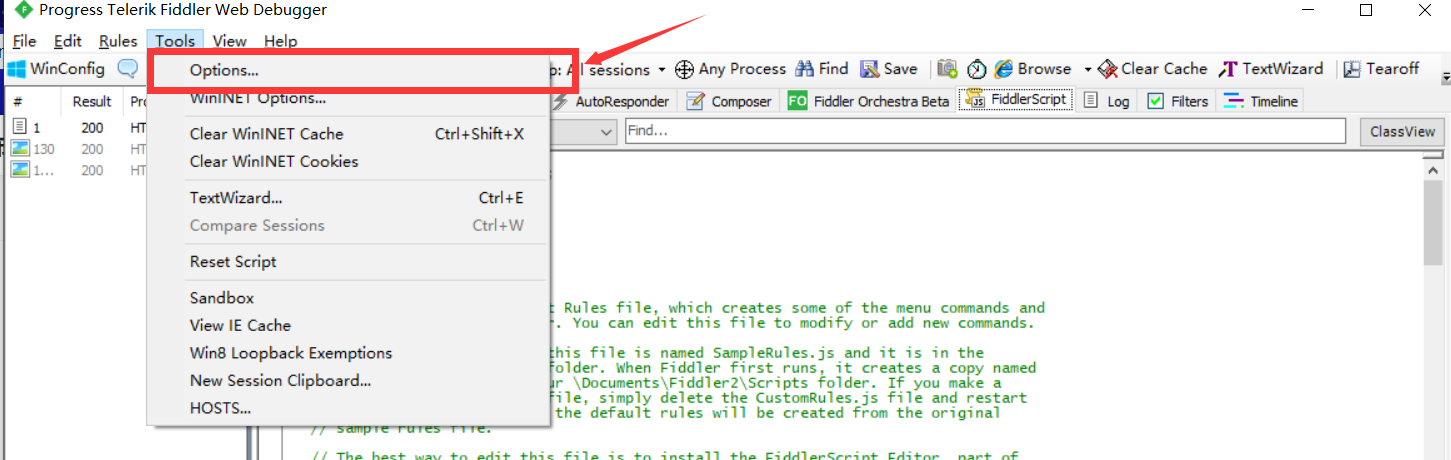
Task: Click the comment speech bubble icon
Action: coord(127,69)
